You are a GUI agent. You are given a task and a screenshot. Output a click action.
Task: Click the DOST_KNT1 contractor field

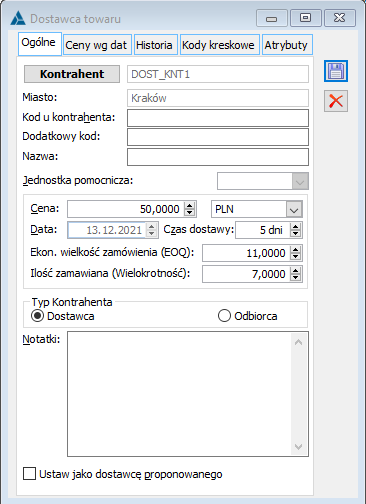(218, 74)
